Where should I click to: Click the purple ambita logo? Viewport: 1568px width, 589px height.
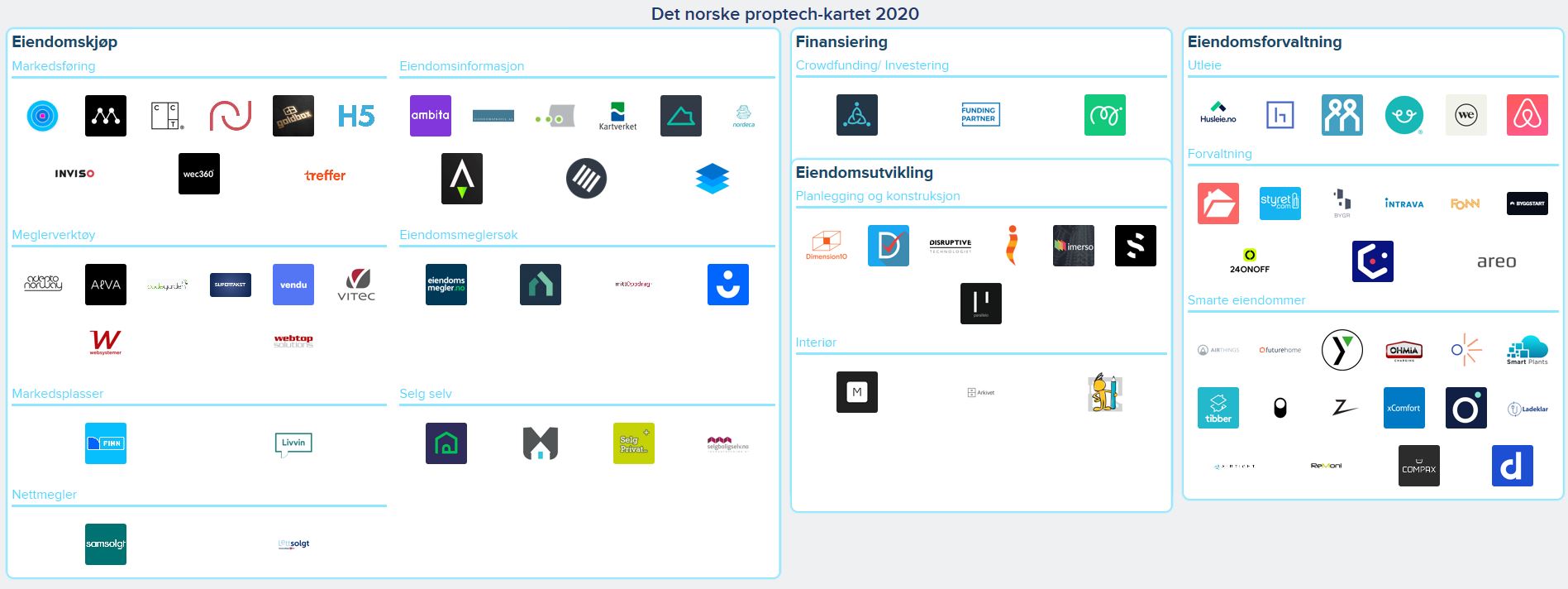pyautogui.click(x=431, y=116)
